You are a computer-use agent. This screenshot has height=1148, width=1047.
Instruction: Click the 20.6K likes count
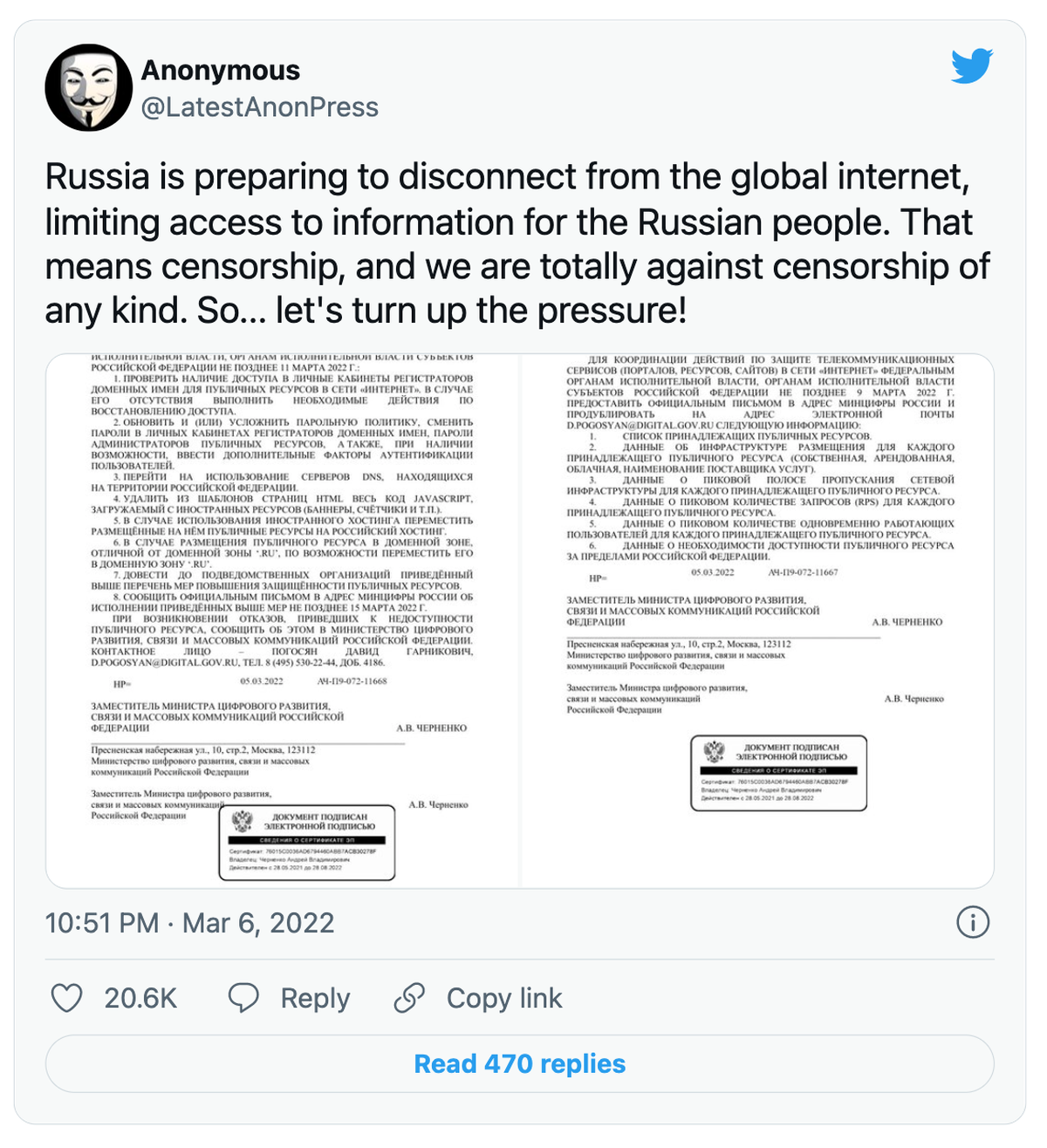(x=140, y=998)
